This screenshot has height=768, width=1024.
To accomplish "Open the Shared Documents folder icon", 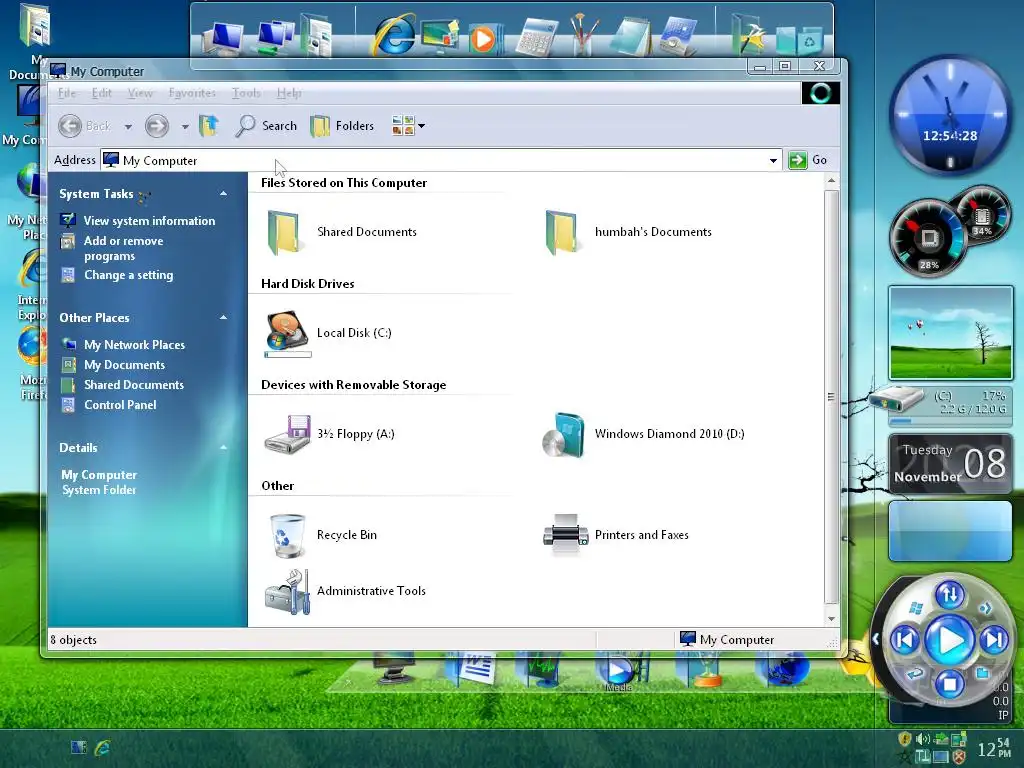I will tap(283, 232).
